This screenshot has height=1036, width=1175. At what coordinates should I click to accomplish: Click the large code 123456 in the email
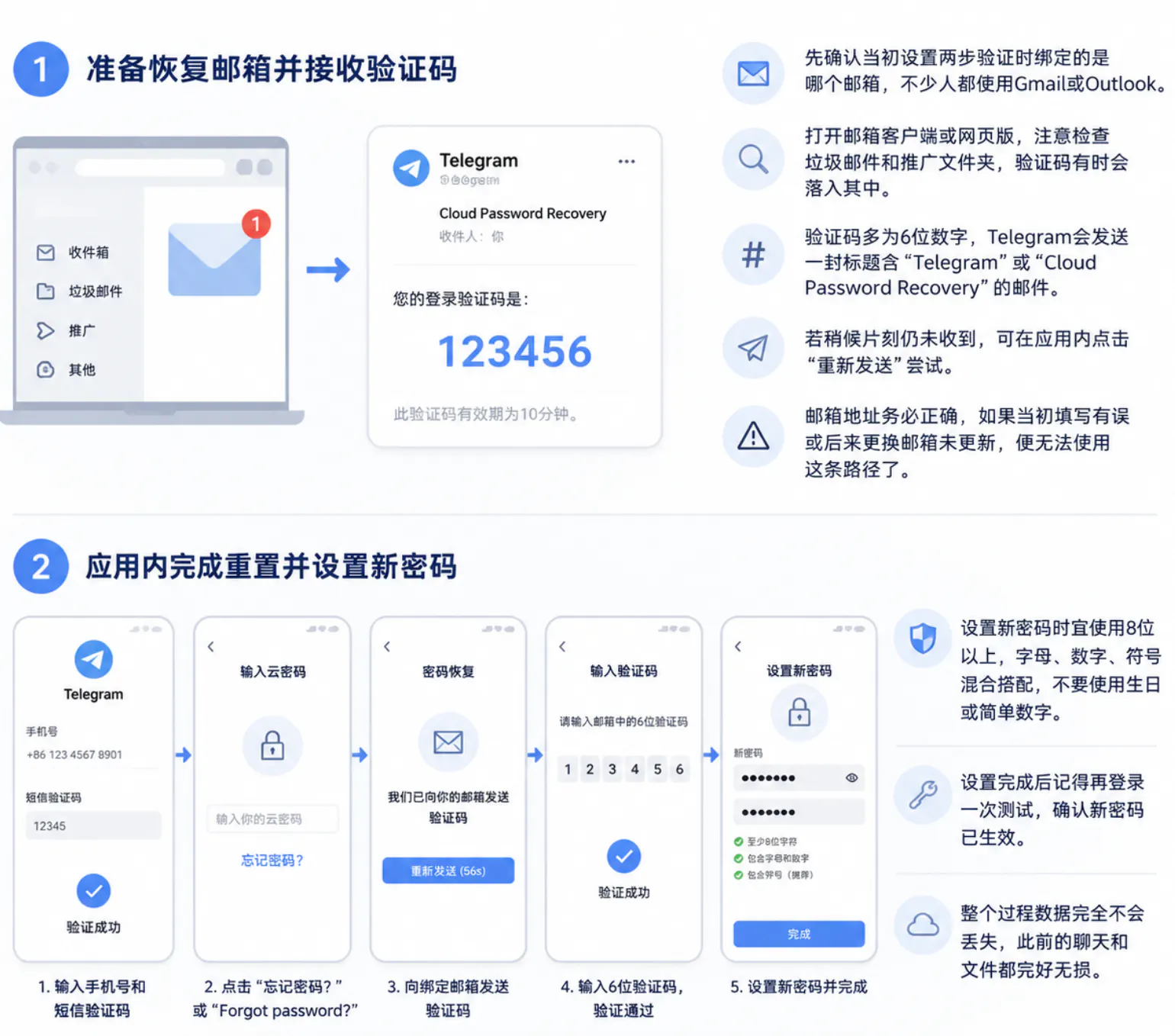coord(515,352)
